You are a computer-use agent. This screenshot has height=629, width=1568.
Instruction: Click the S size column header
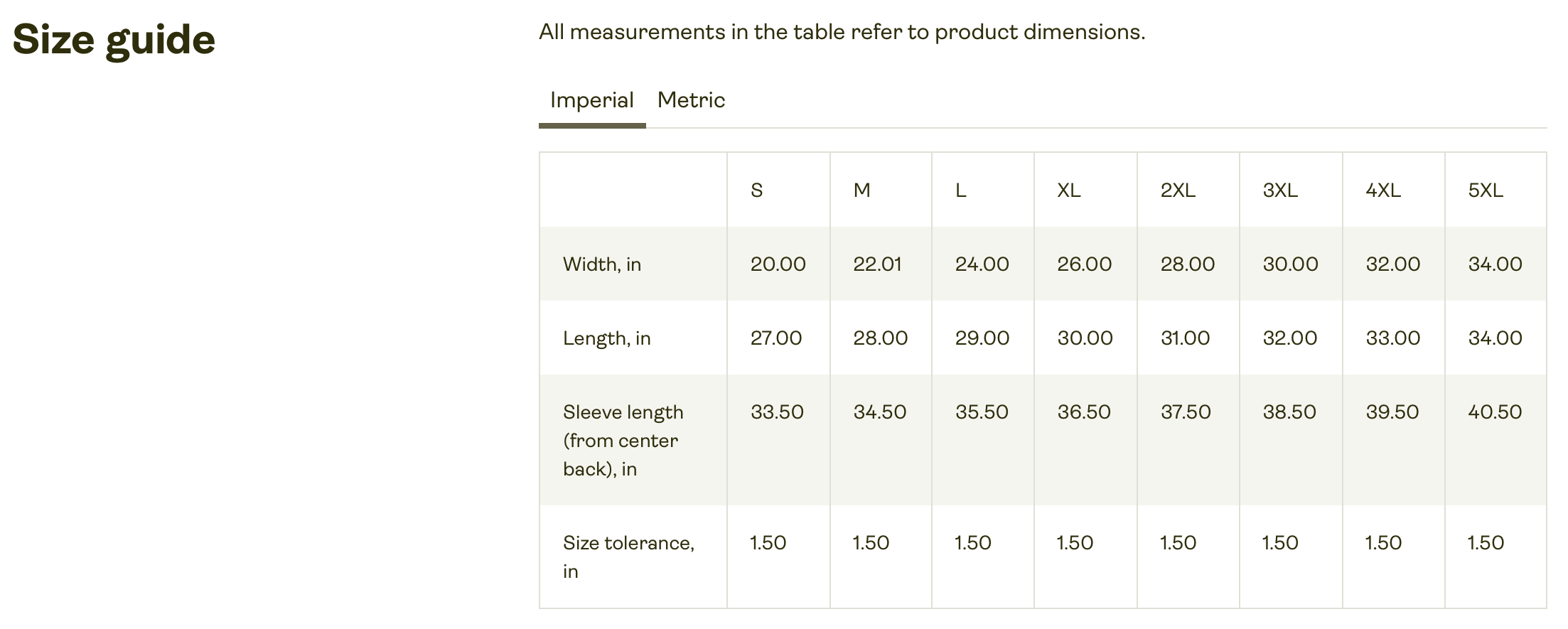(x=756, y=190)
